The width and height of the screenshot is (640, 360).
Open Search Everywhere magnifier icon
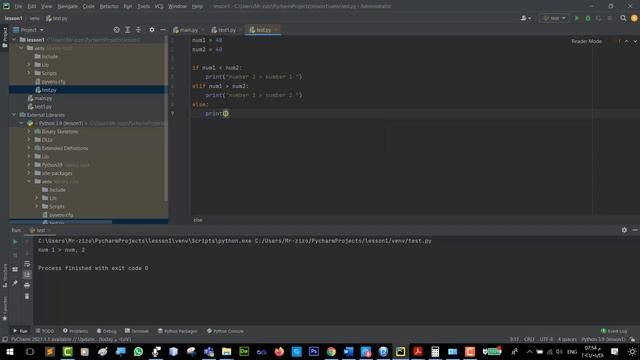click(x=623, y=18)
